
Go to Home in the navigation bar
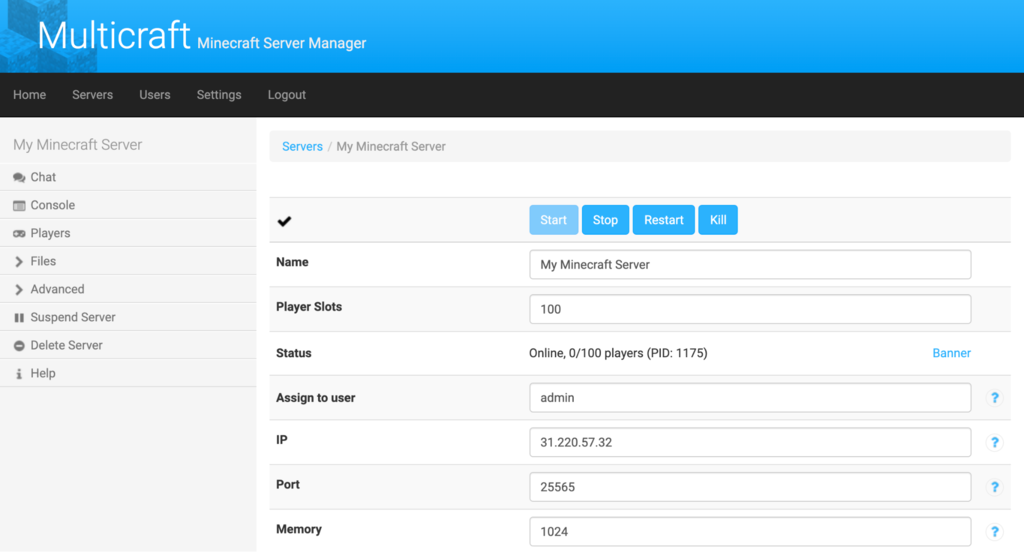29,95
